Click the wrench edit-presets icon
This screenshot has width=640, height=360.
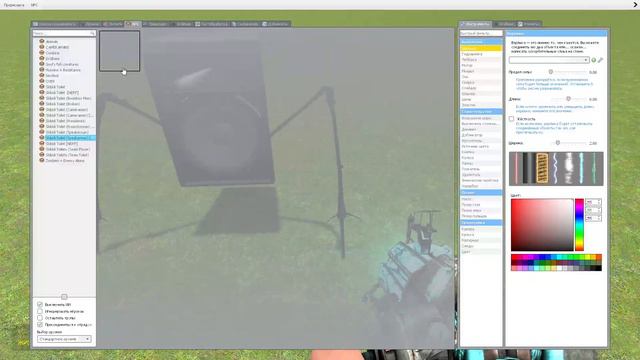click(600, 60)
